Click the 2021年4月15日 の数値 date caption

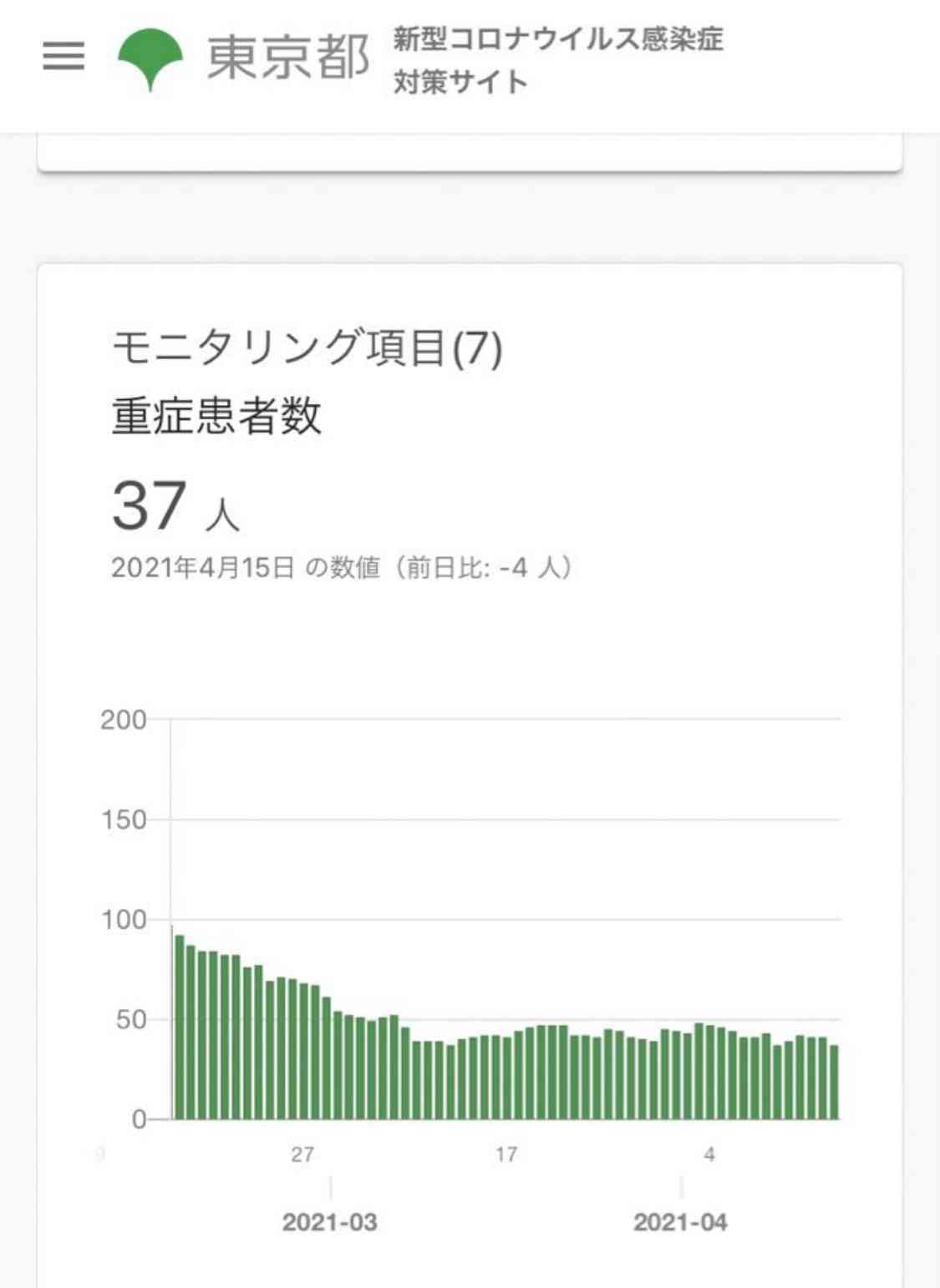click(340, 568)
